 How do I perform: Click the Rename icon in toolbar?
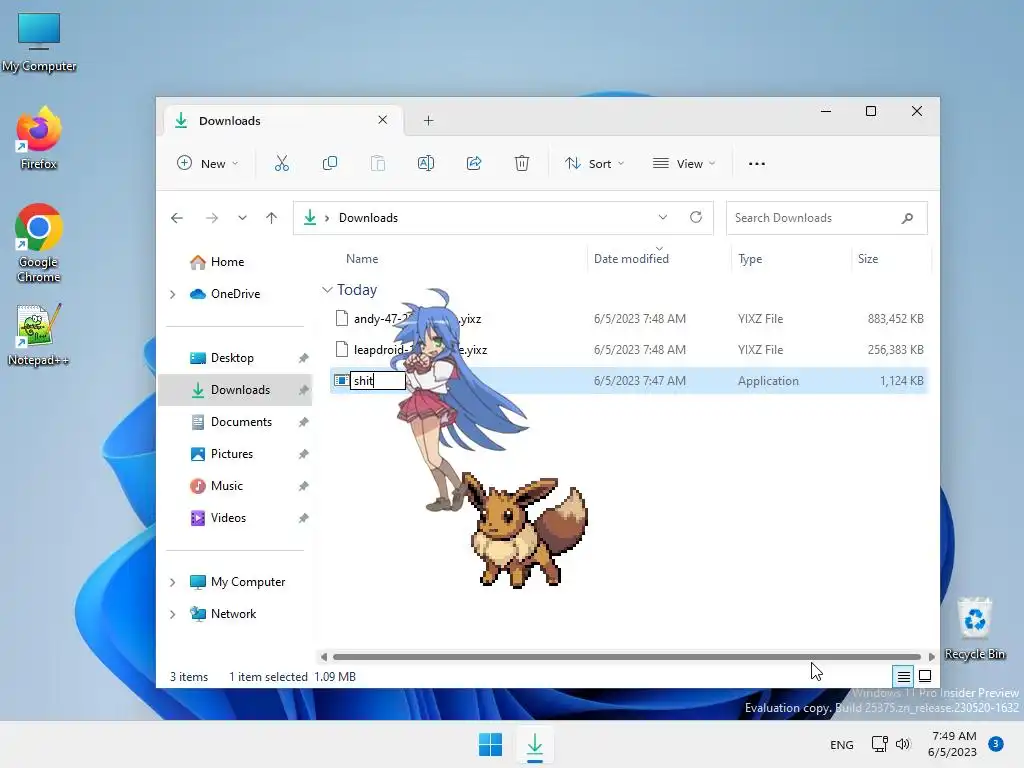[426, 163]
